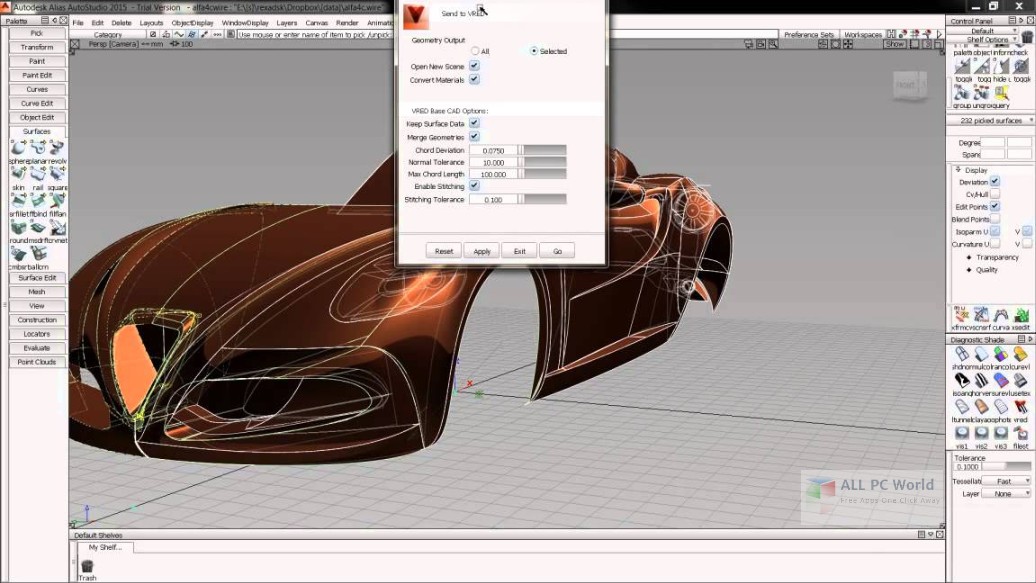The height and width of the screenshot is (583, 1036).
Task: Select the sphere surface tool
Action: pos(18,147)
